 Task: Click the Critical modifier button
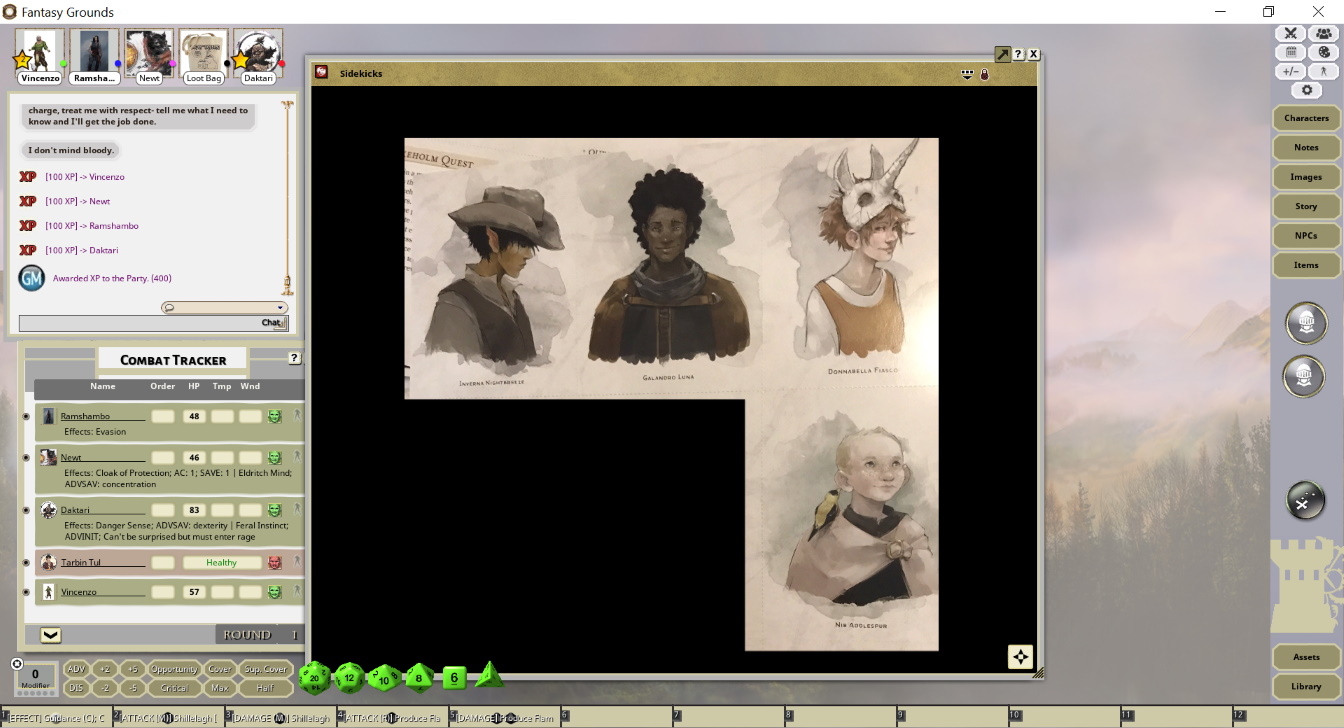[x=174, y=688]
